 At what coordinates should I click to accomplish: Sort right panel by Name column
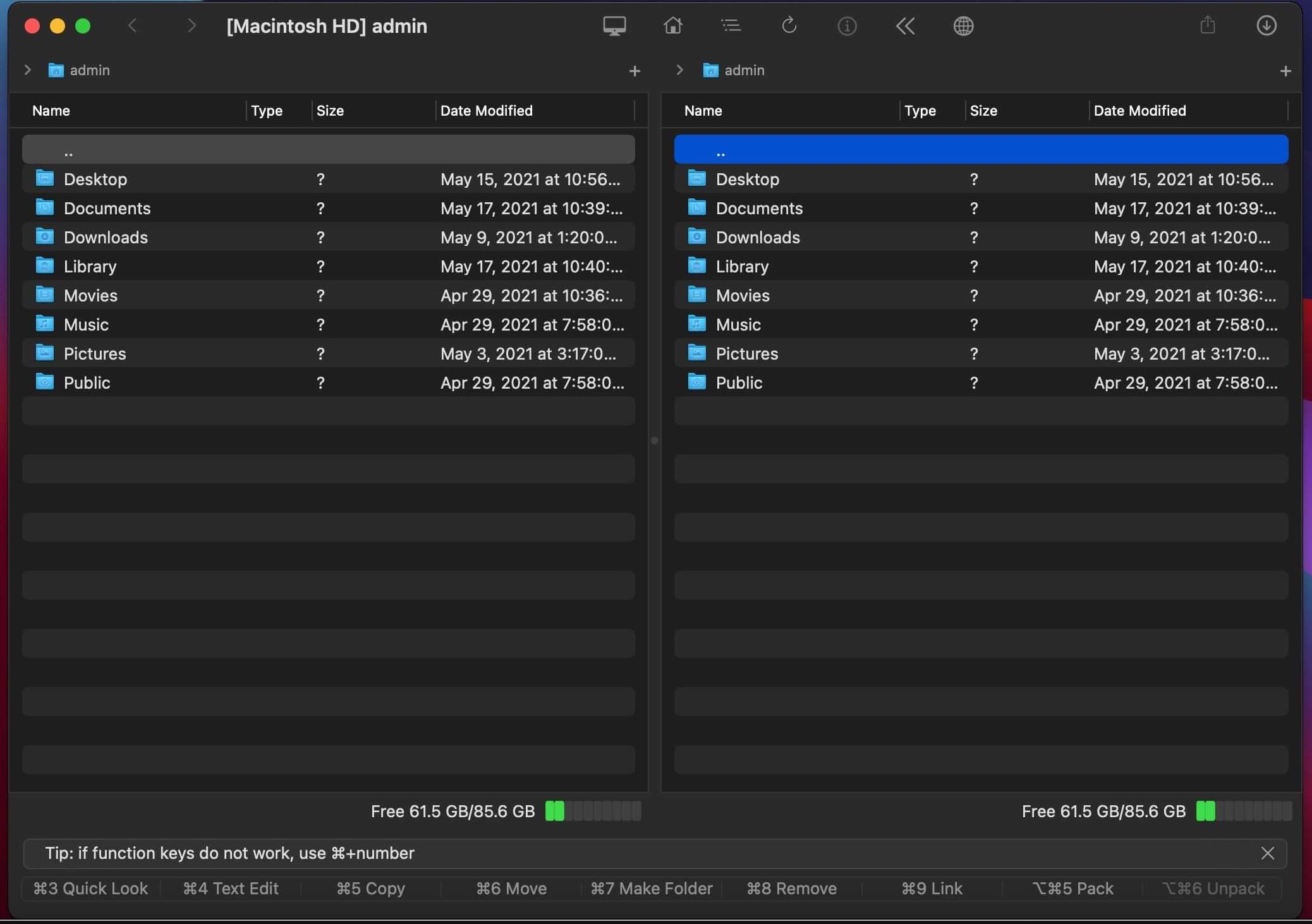(x=703, y=111)
